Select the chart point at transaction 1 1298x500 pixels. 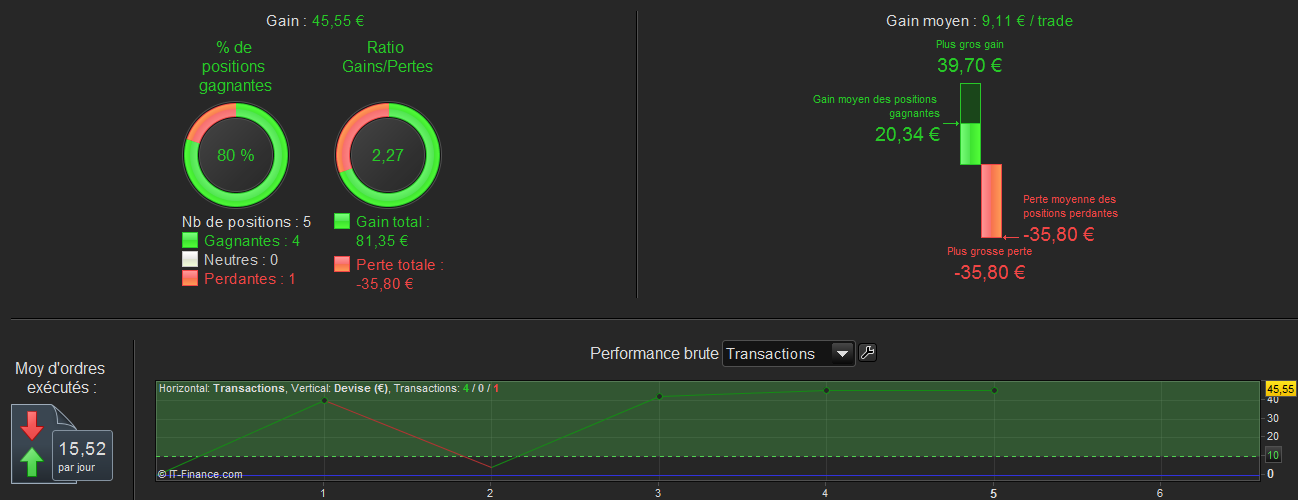[x=324, y=401]
